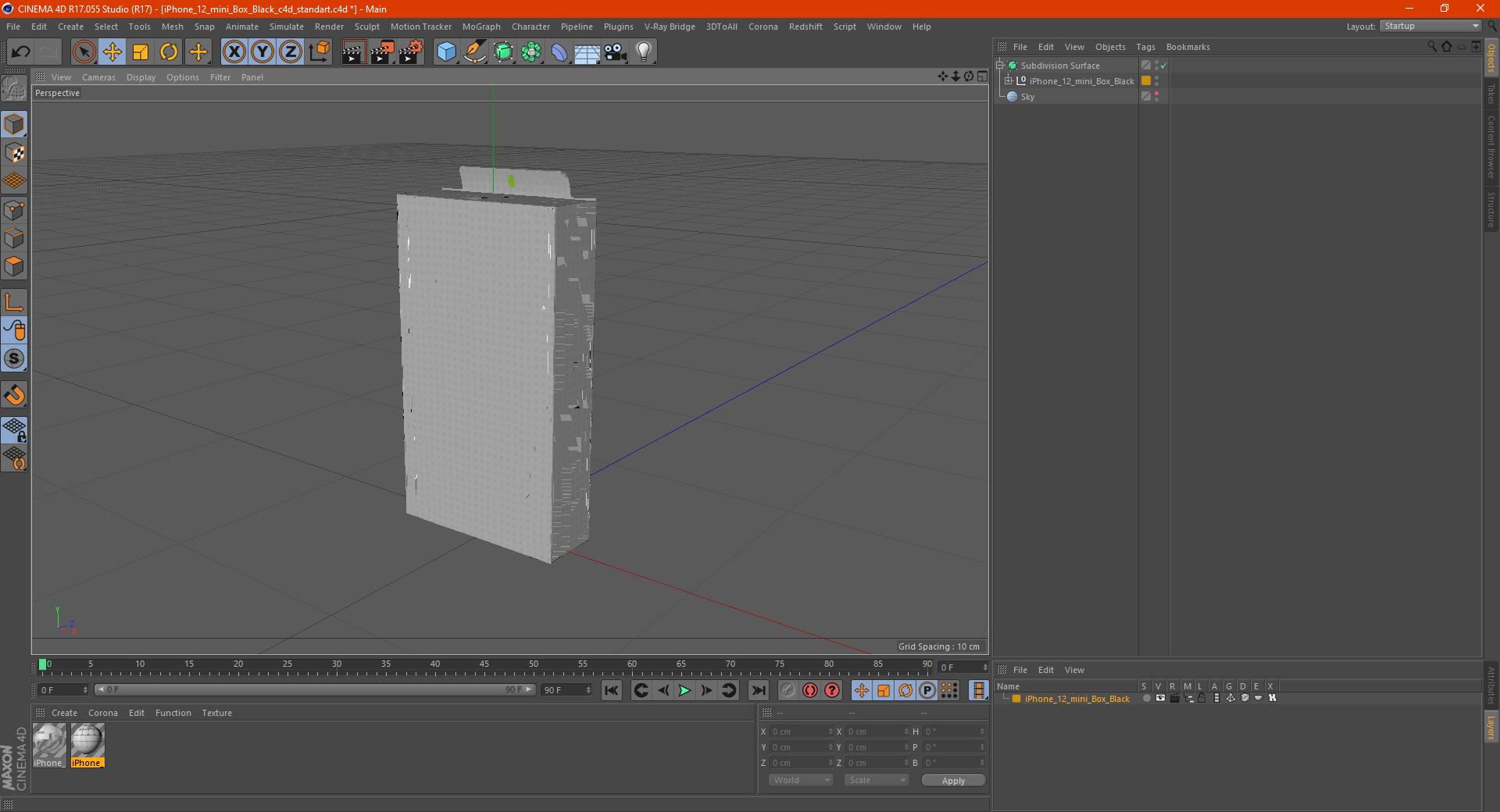This screenshot has height=812, width=1500.
Task: Open the Takes side tab
Action: point(1491,94)
